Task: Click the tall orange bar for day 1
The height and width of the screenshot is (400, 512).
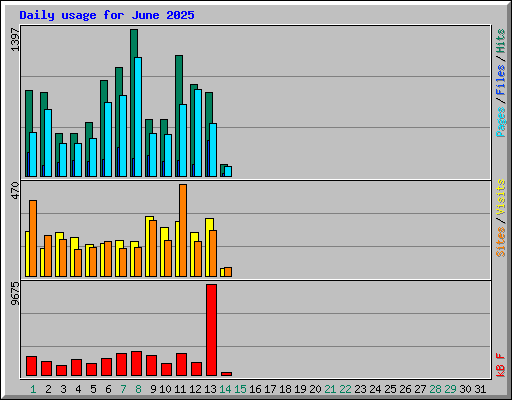Action: (33, 238)
